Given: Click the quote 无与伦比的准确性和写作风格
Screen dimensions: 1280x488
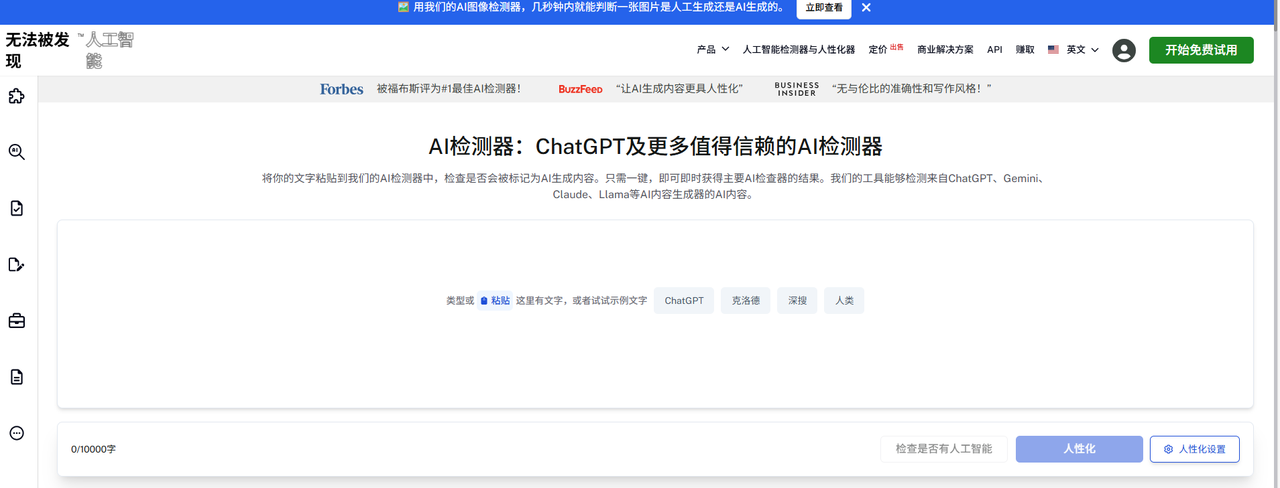Looking at the screenshot, I should pyautogui.click(x=912, y=89).
